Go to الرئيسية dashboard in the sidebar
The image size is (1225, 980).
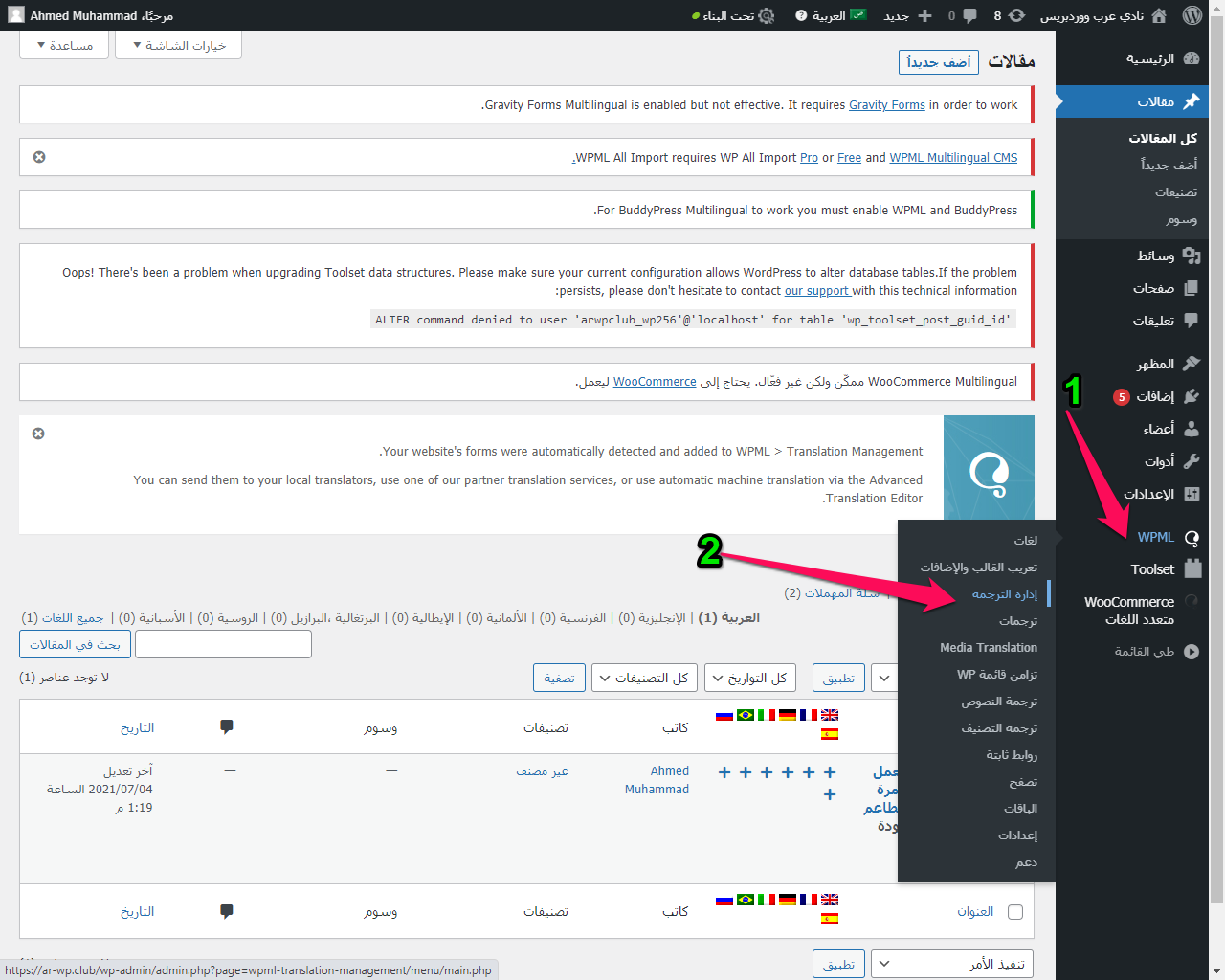pyautogui.click(x=1133, y=58)
